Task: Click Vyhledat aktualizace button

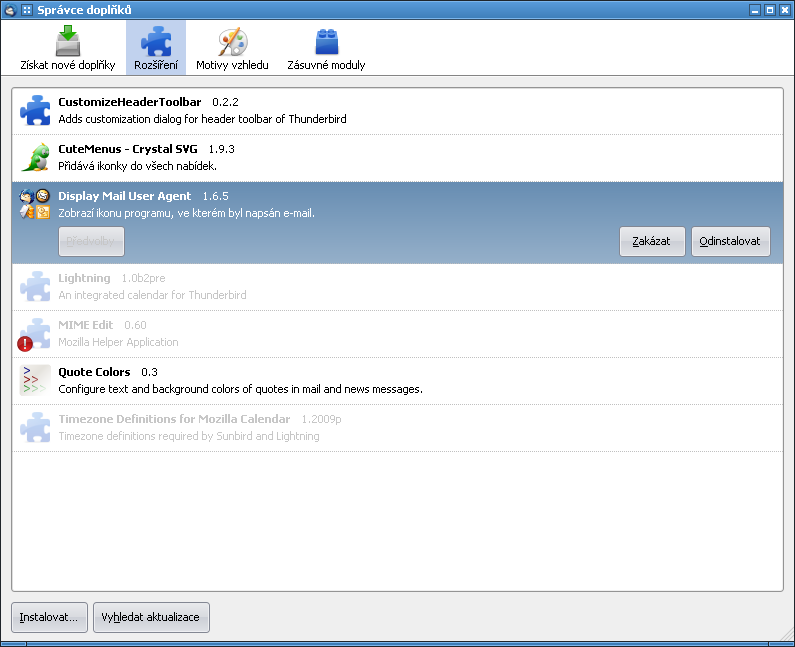Action: pos(151,617)
